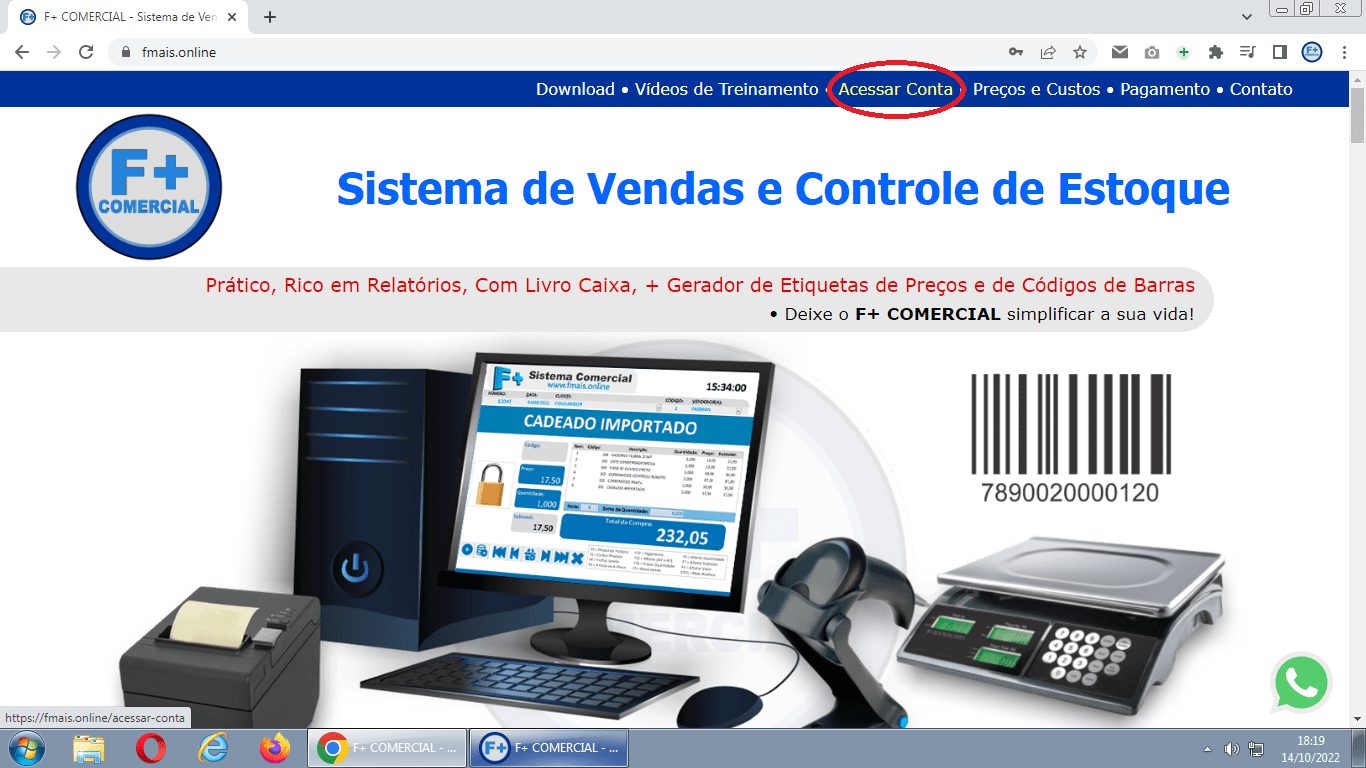Open the Windows Start button
This screenshot has height=768, width=1366.
point(25,748)
